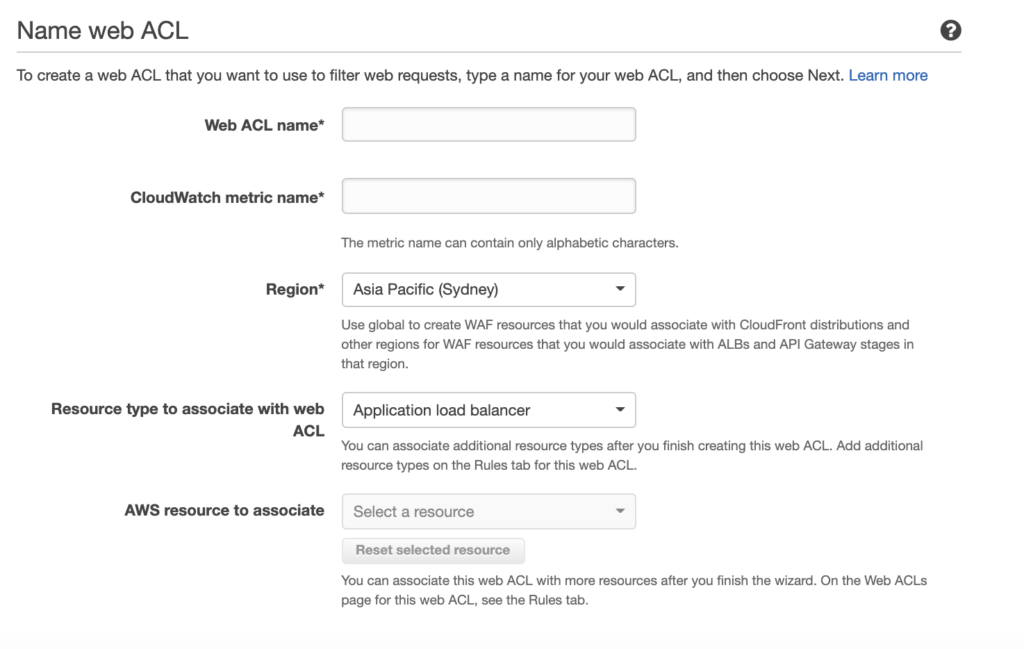
Task: Click the AWS resource to associate label
Action: coord(224,510)
